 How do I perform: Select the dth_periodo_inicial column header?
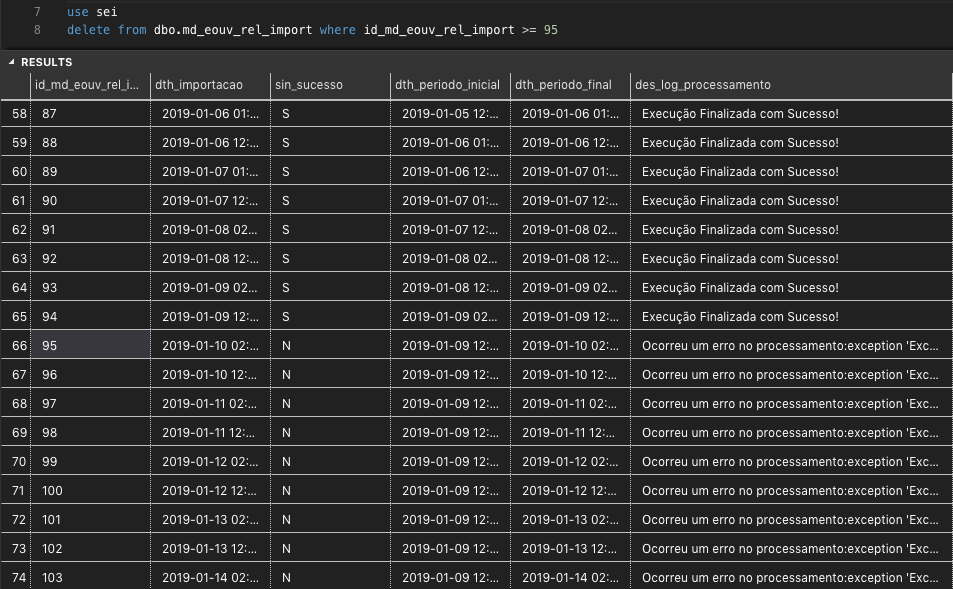point(450,85)
